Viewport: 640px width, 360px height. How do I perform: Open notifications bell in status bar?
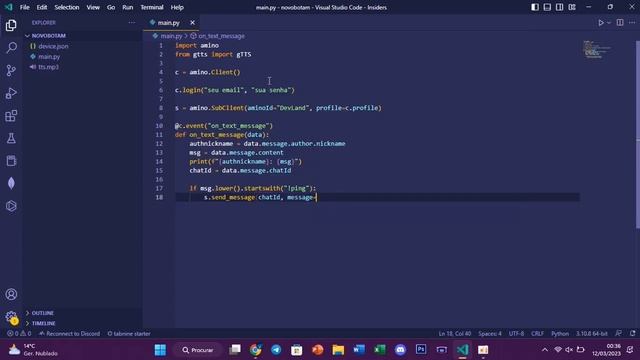click(x=632, y=334)
